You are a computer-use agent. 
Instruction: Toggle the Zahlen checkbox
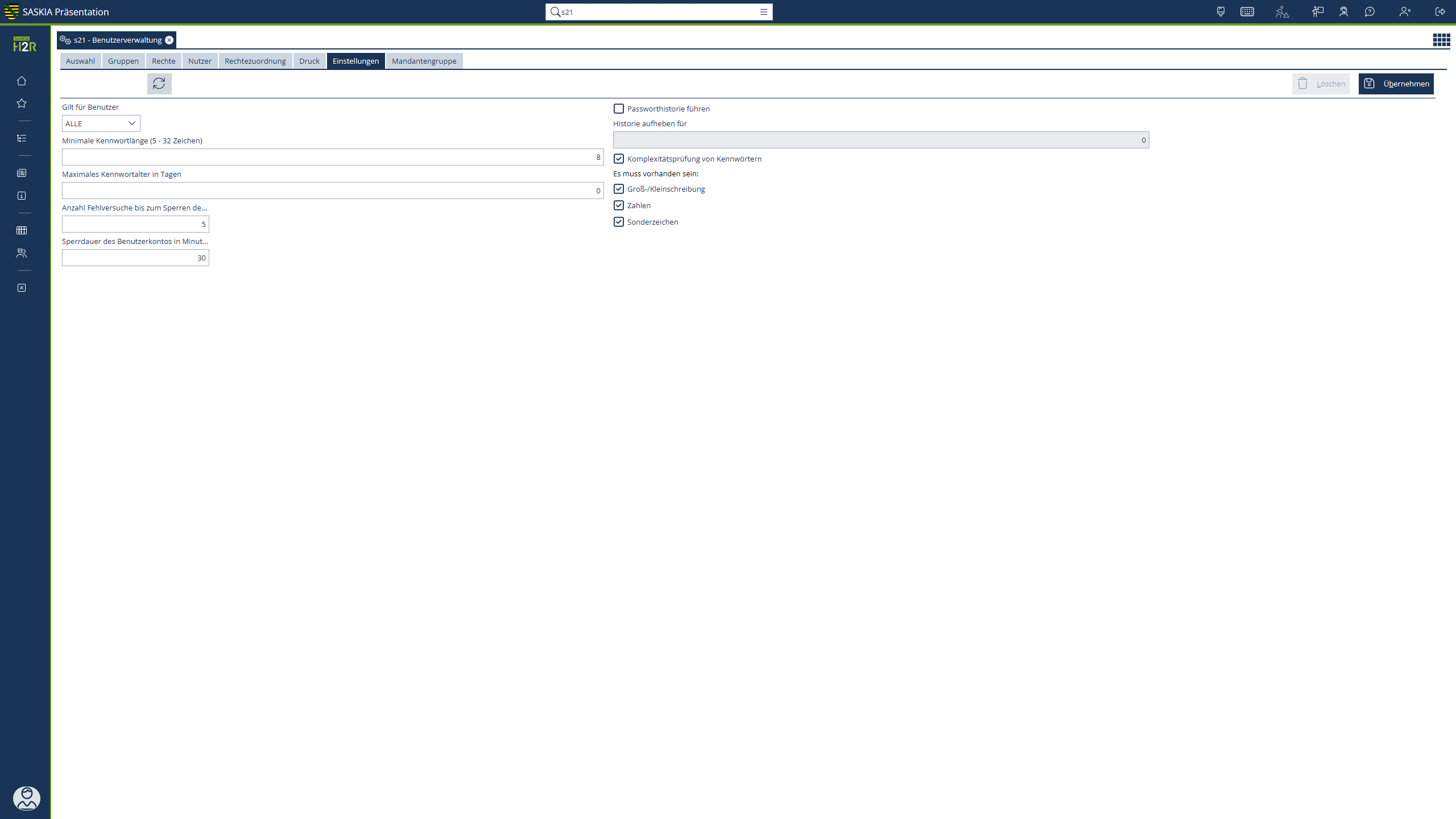tap(619, 205)
